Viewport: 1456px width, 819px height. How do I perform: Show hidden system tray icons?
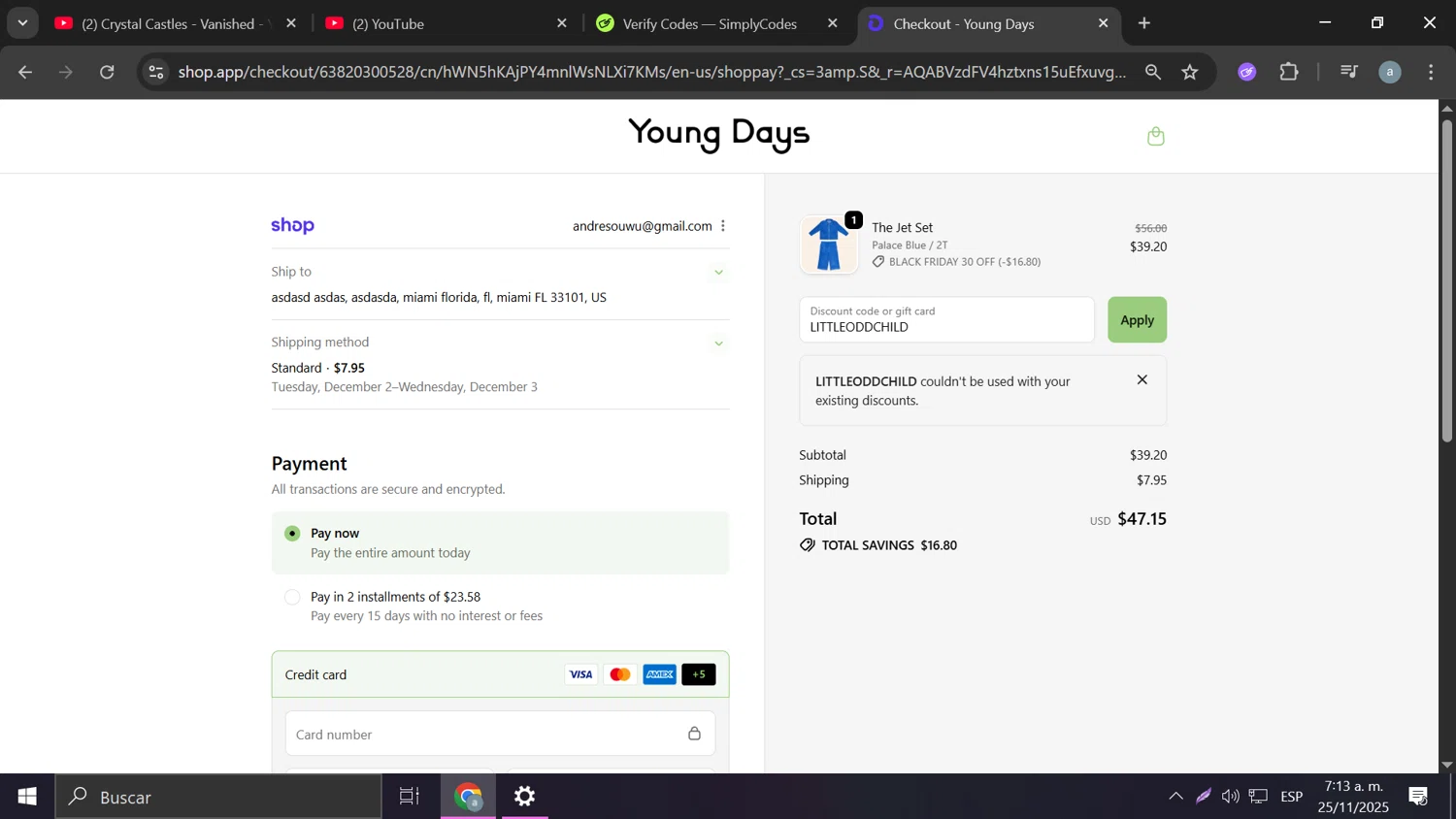pos(1175,797)
